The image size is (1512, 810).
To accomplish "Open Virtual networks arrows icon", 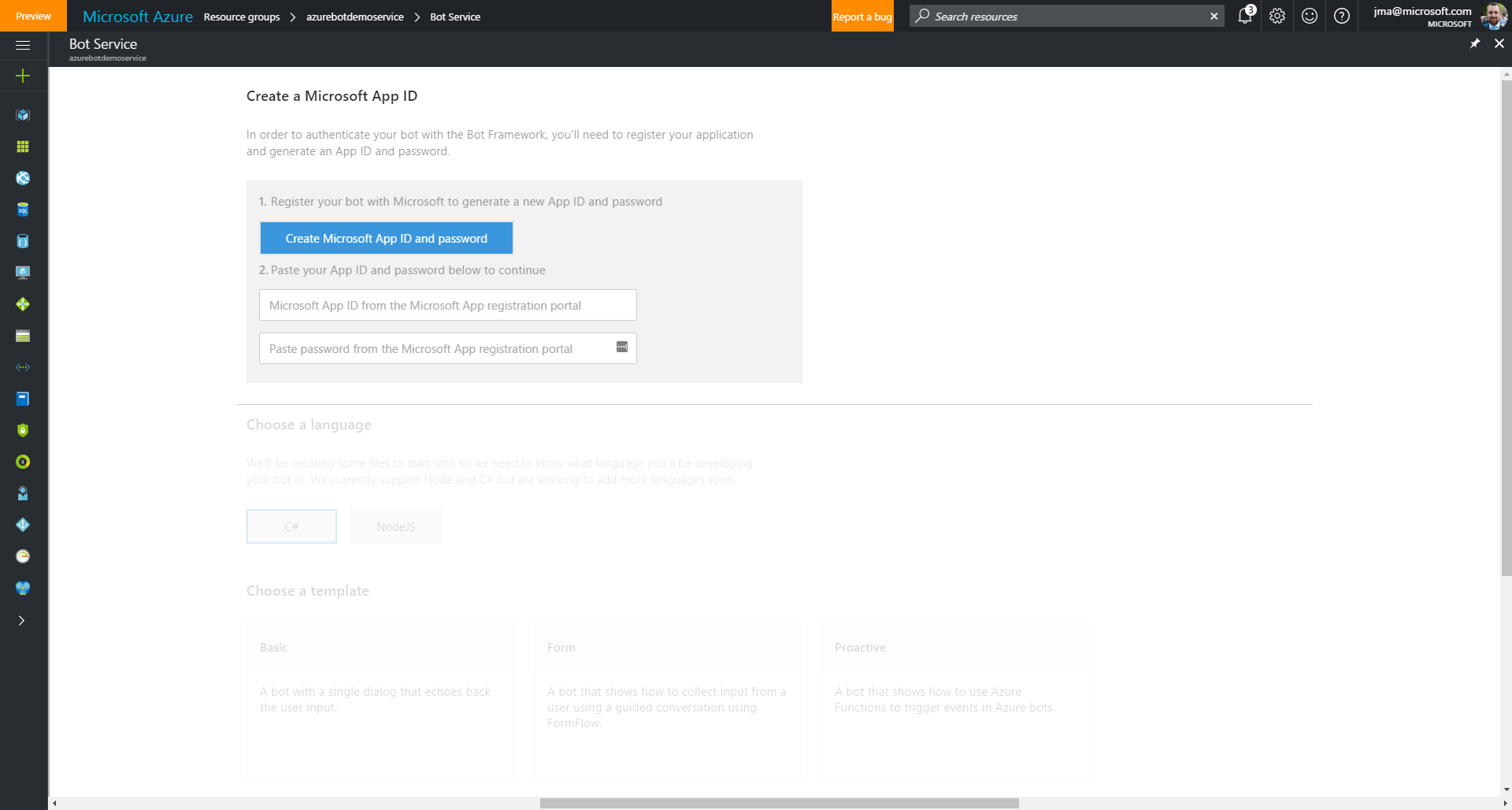I will [23, 367].
